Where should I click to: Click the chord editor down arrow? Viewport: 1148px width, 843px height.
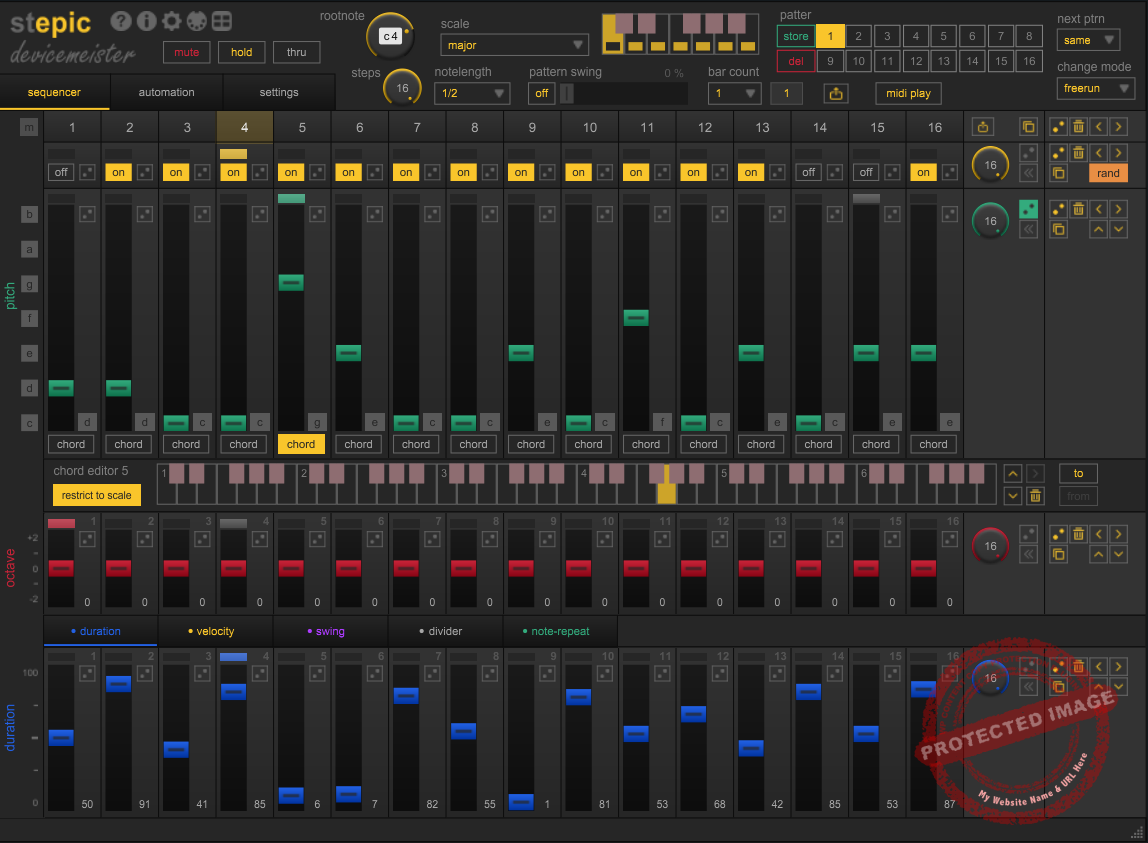tap(1013, 496)
